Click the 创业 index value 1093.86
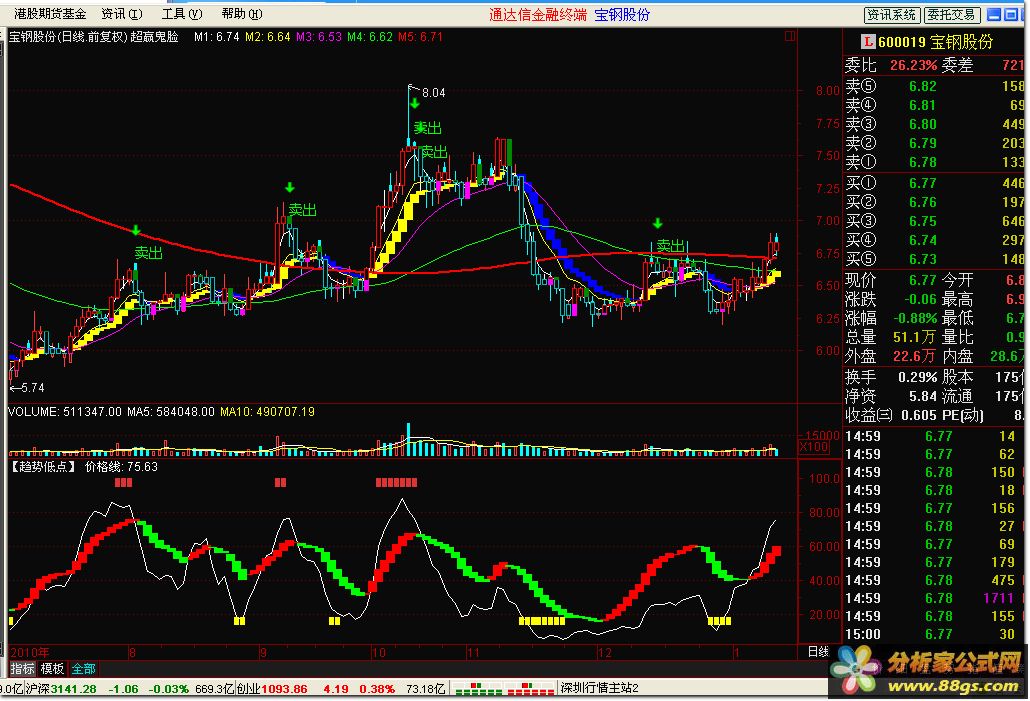This screenshot has width=1030, height=701. coord(284,689)
